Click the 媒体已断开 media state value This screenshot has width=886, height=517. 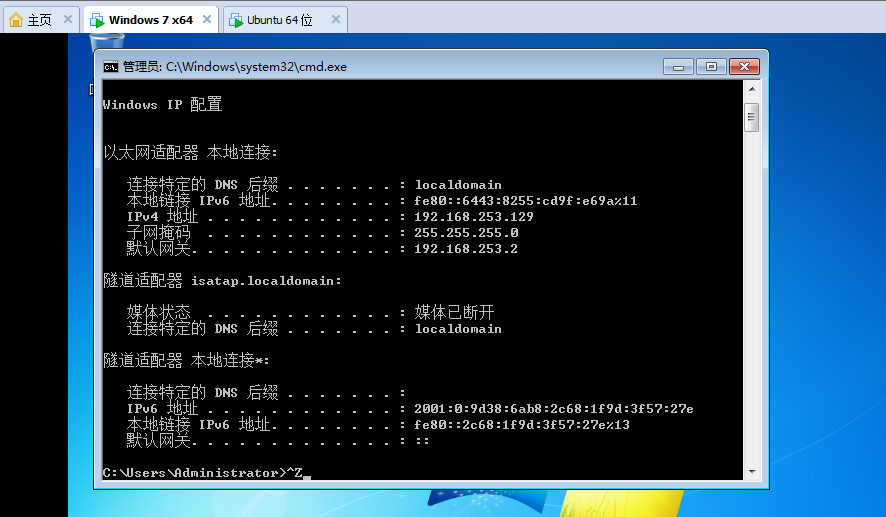[454, 312]
